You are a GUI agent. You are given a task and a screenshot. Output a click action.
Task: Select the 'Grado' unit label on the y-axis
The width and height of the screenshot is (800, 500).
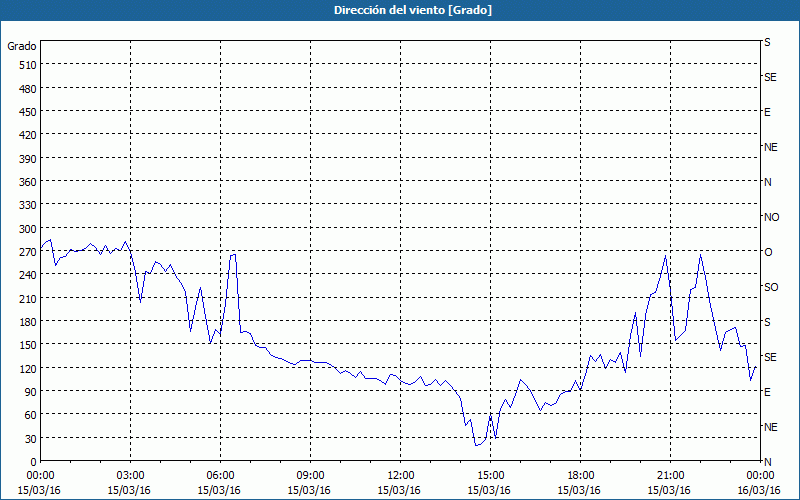22,46
